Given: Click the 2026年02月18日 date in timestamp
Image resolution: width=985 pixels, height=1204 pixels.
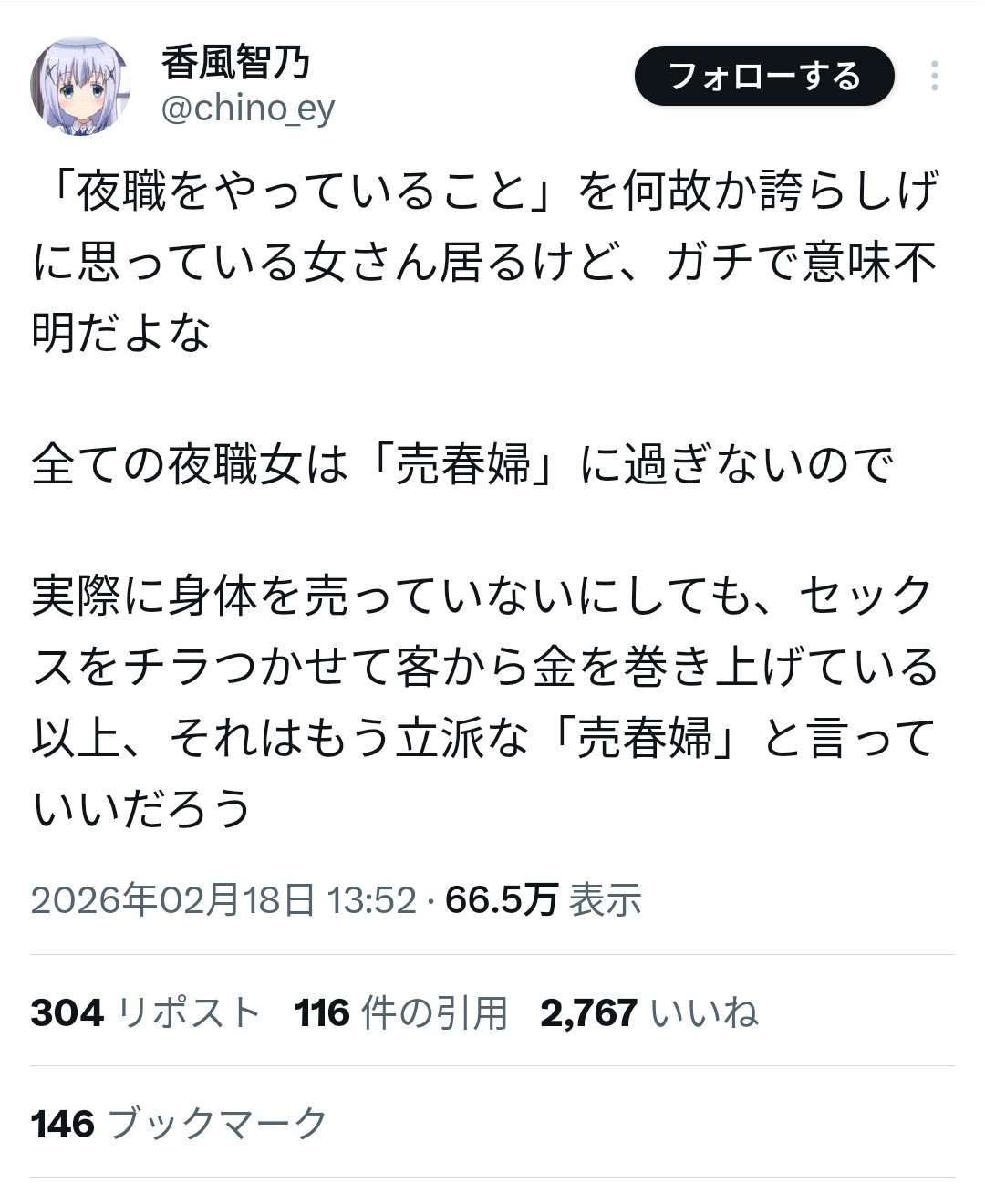Looking at the screenshot, I should click(x=172, y=900).
